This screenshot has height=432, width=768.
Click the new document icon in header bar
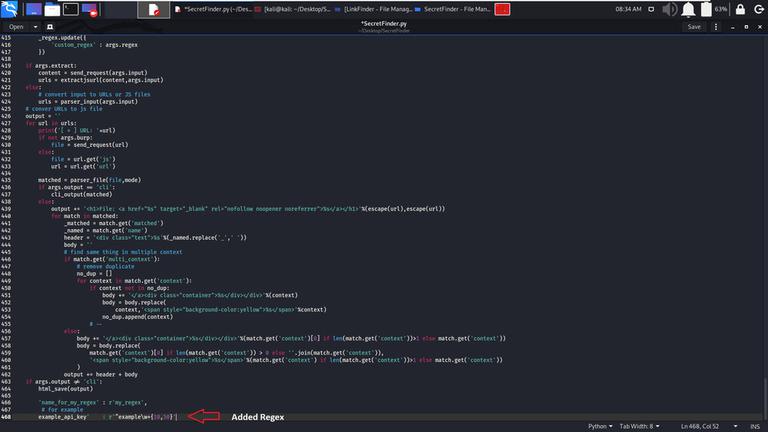[50, 27]
